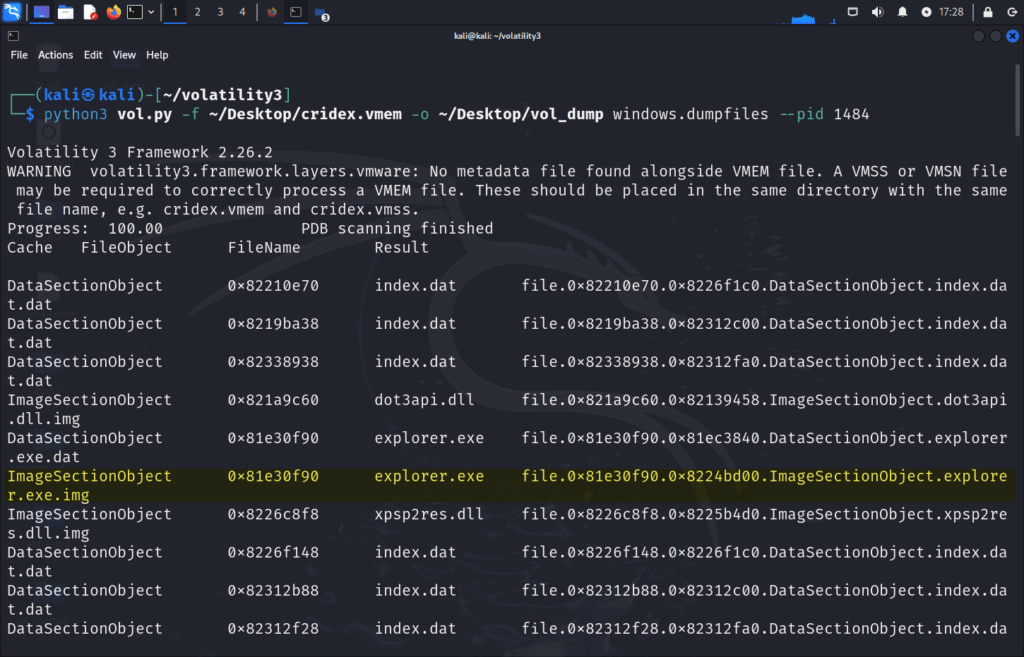Click the PDB scanning finished text
The height and width of the screenshot is (657, 1024).
coord(397,229)
